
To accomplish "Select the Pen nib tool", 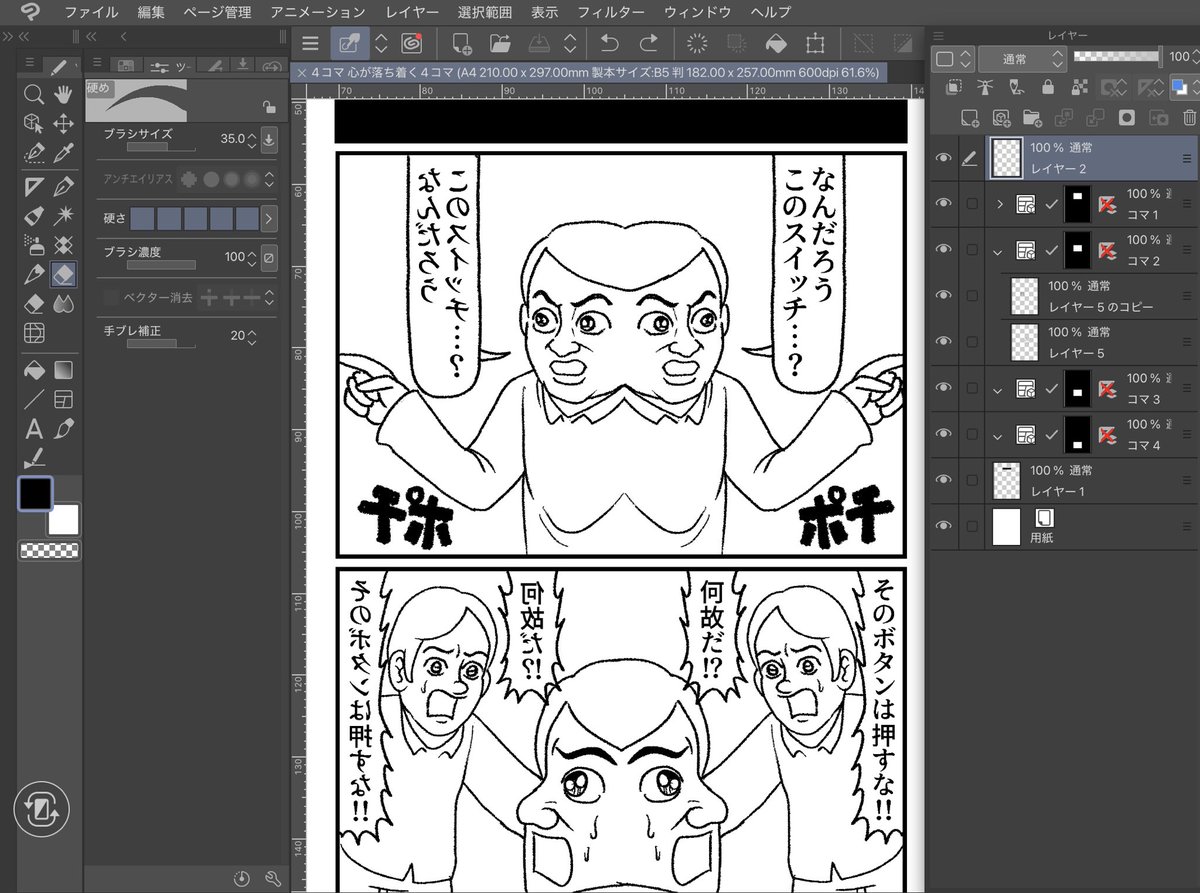I will pos(63,186).
